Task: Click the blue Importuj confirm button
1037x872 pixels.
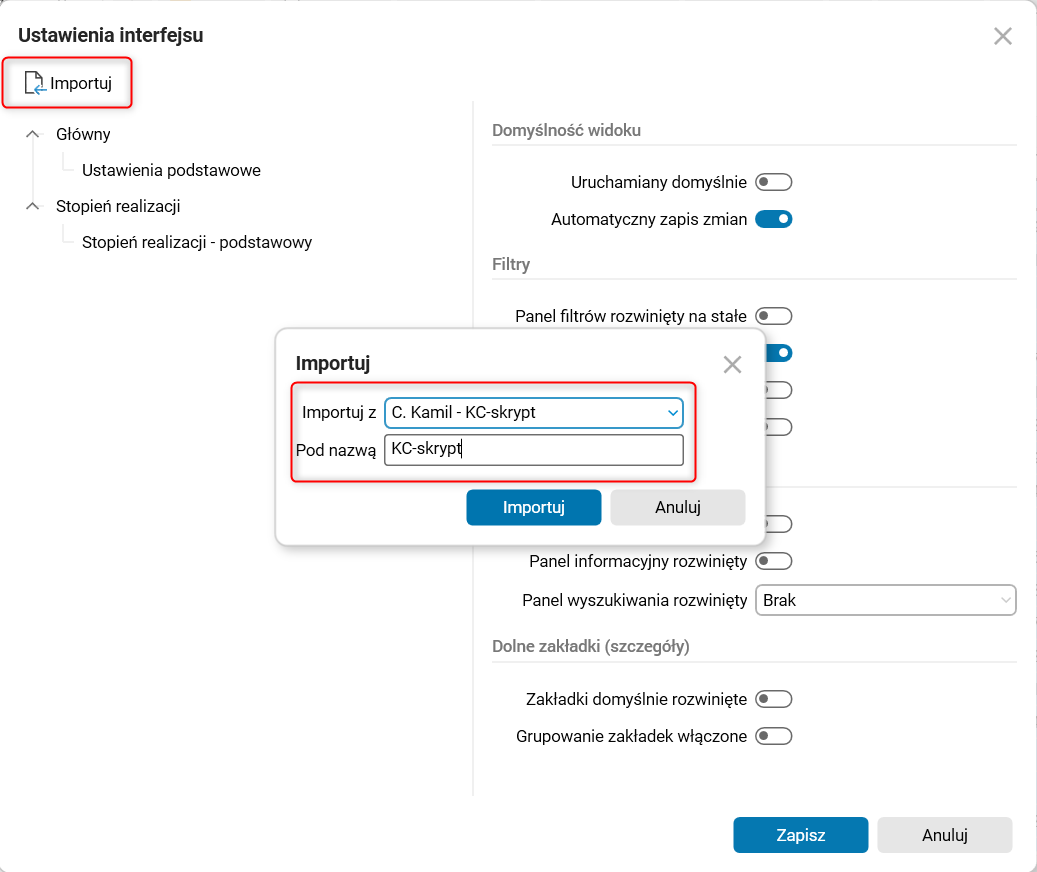Action: pos(533,507)
